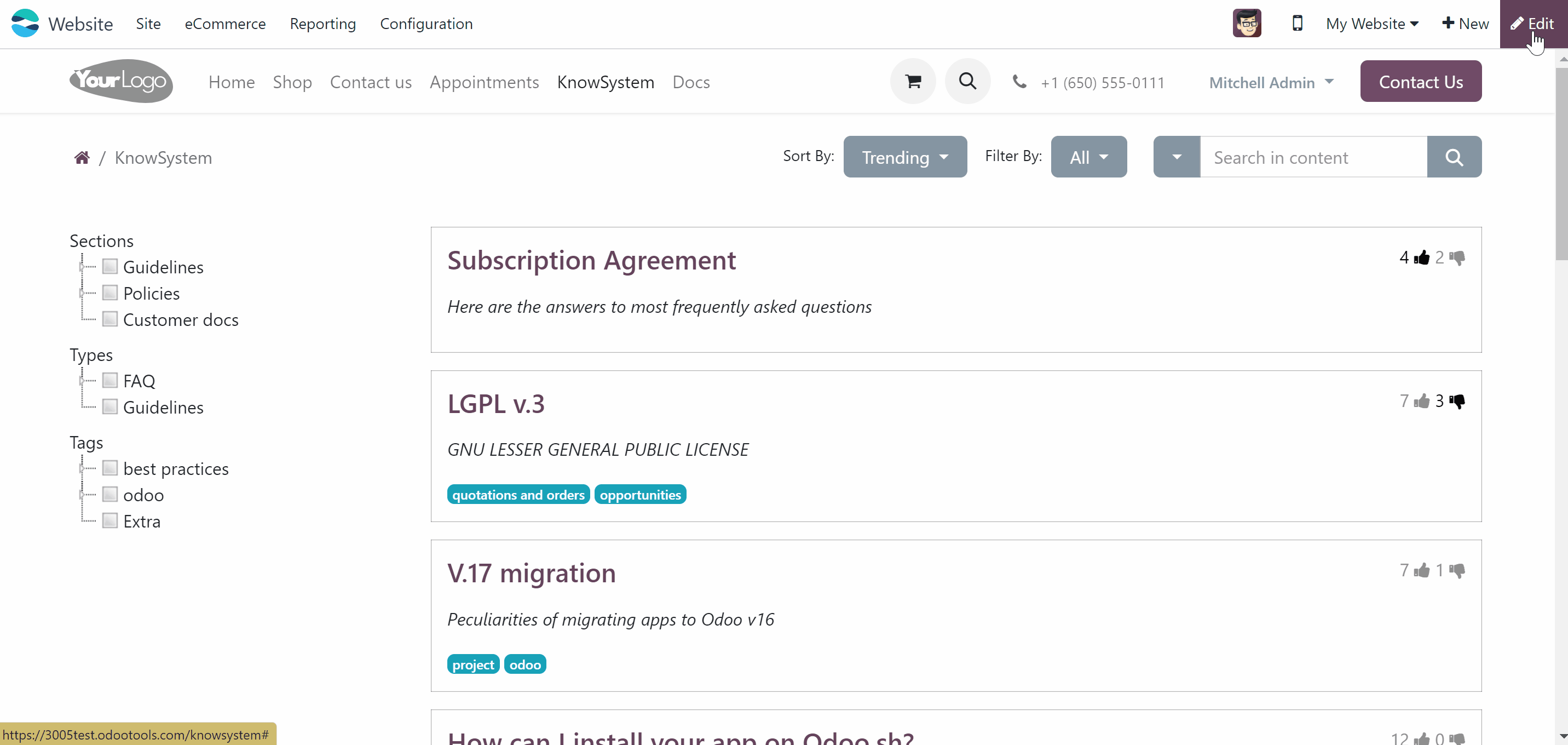The height and width of the screenshot is (745, 1568).
Task: Click the opportunities tag
Action: tap(641, 495)
